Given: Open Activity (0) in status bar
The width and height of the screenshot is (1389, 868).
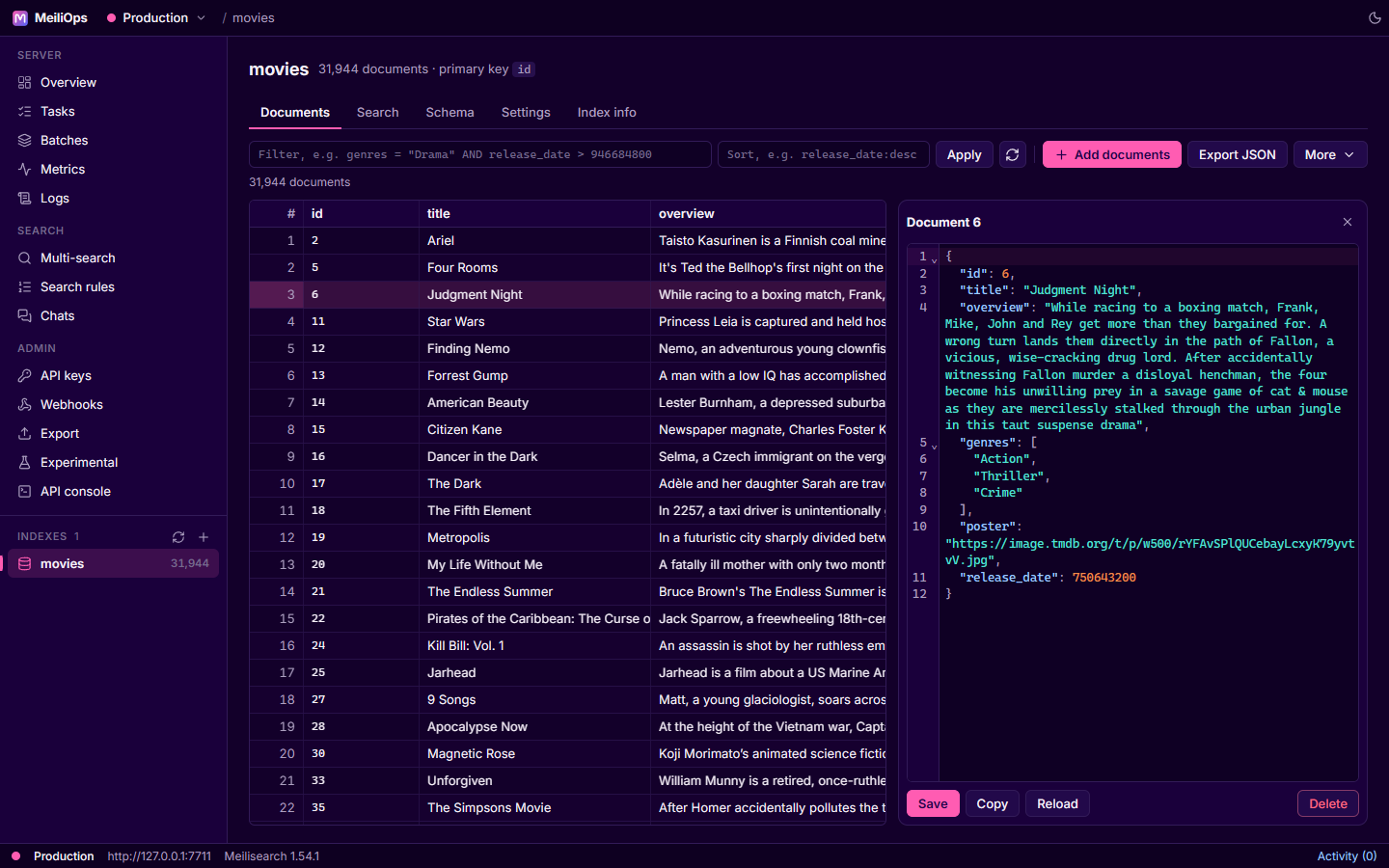Looking at the screenshot, I should tap(1347, 856).
